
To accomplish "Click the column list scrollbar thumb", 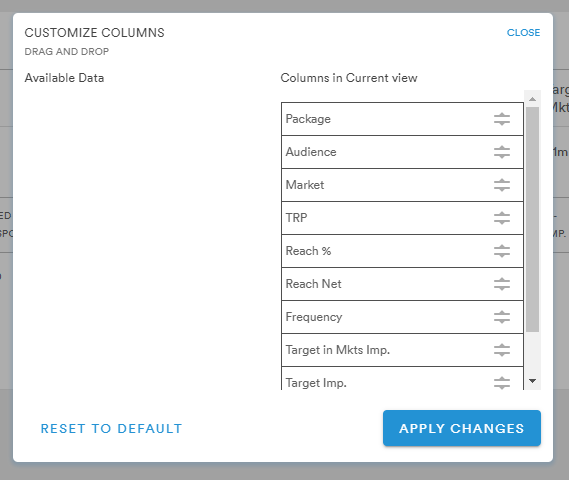I will click(532, 219).
